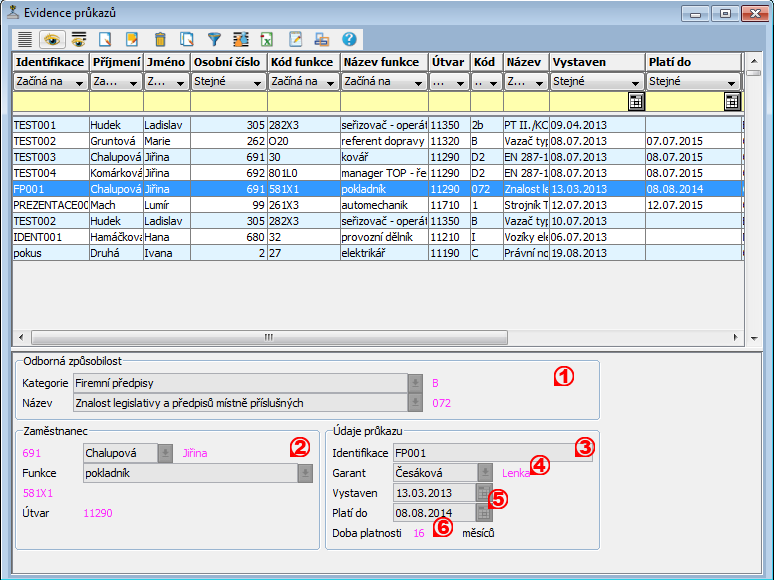Image resolution: width=774 pixels, height=580 pixels.
Task: Toggle the eye with lines view icon
Action: coord(79,40)
